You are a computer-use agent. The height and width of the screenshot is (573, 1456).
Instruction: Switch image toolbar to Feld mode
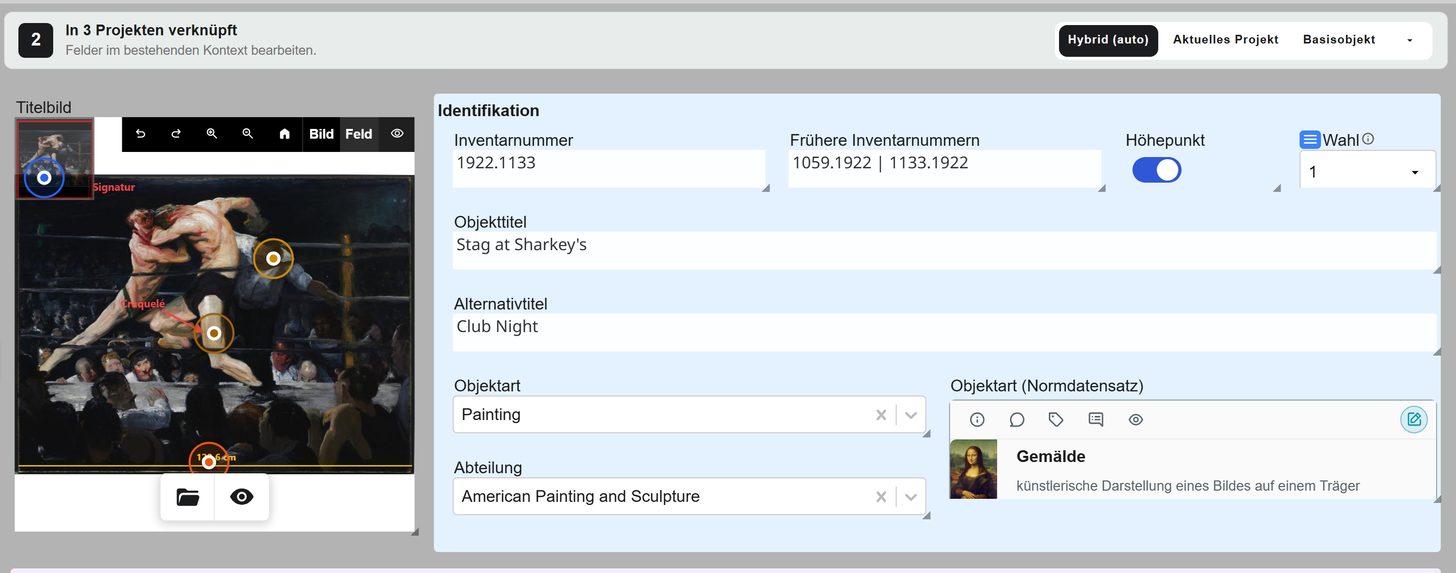[x=359, y=134]
